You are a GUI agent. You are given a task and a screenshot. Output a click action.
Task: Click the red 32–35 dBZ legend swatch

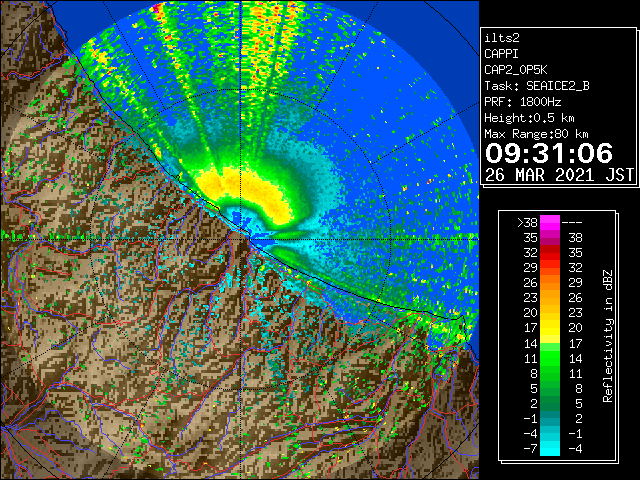click(x=550, y=253)
